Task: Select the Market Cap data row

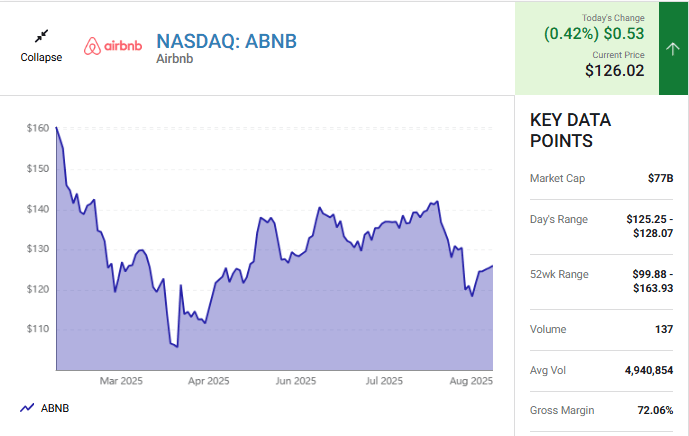Action: (601, 178)
